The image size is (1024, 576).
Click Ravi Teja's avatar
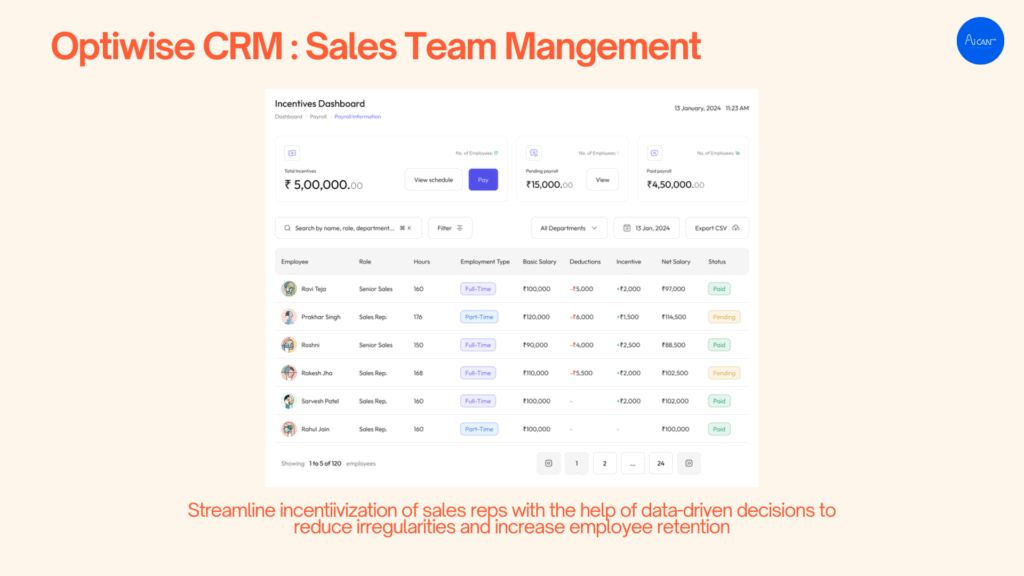(289, 289)
